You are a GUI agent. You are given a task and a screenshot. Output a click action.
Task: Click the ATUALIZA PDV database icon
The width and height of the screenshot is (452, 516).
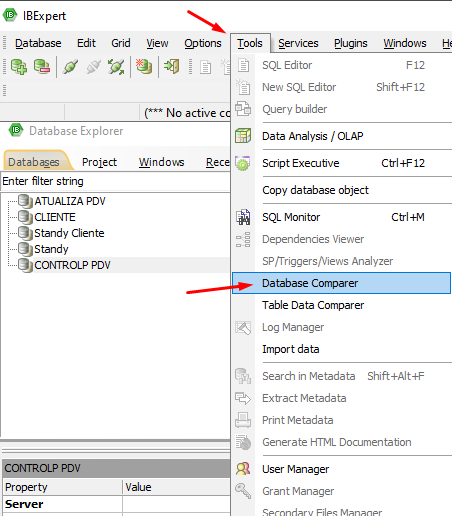[x=25, y=201]
